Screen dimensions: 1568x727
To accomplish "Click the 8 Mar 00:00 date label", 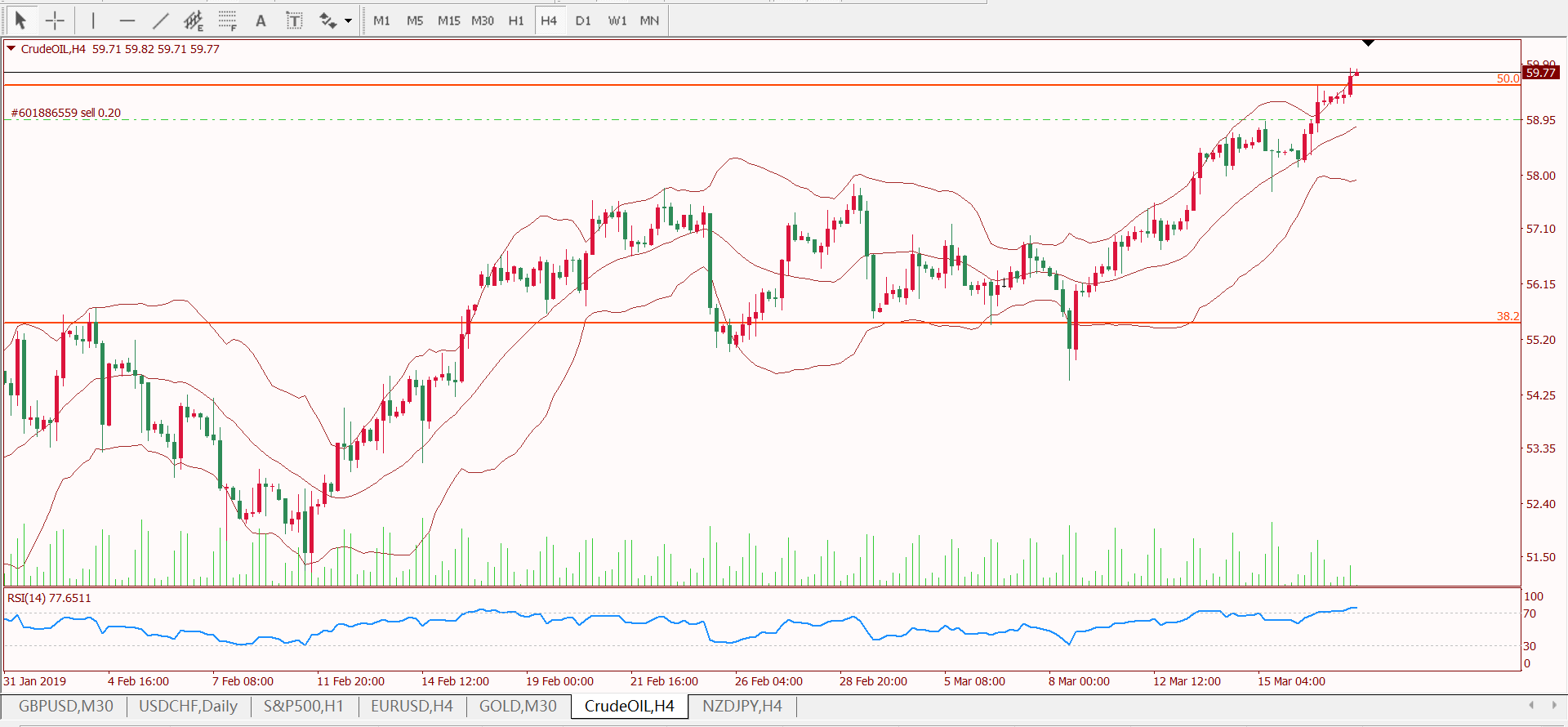I will 1079,681.
